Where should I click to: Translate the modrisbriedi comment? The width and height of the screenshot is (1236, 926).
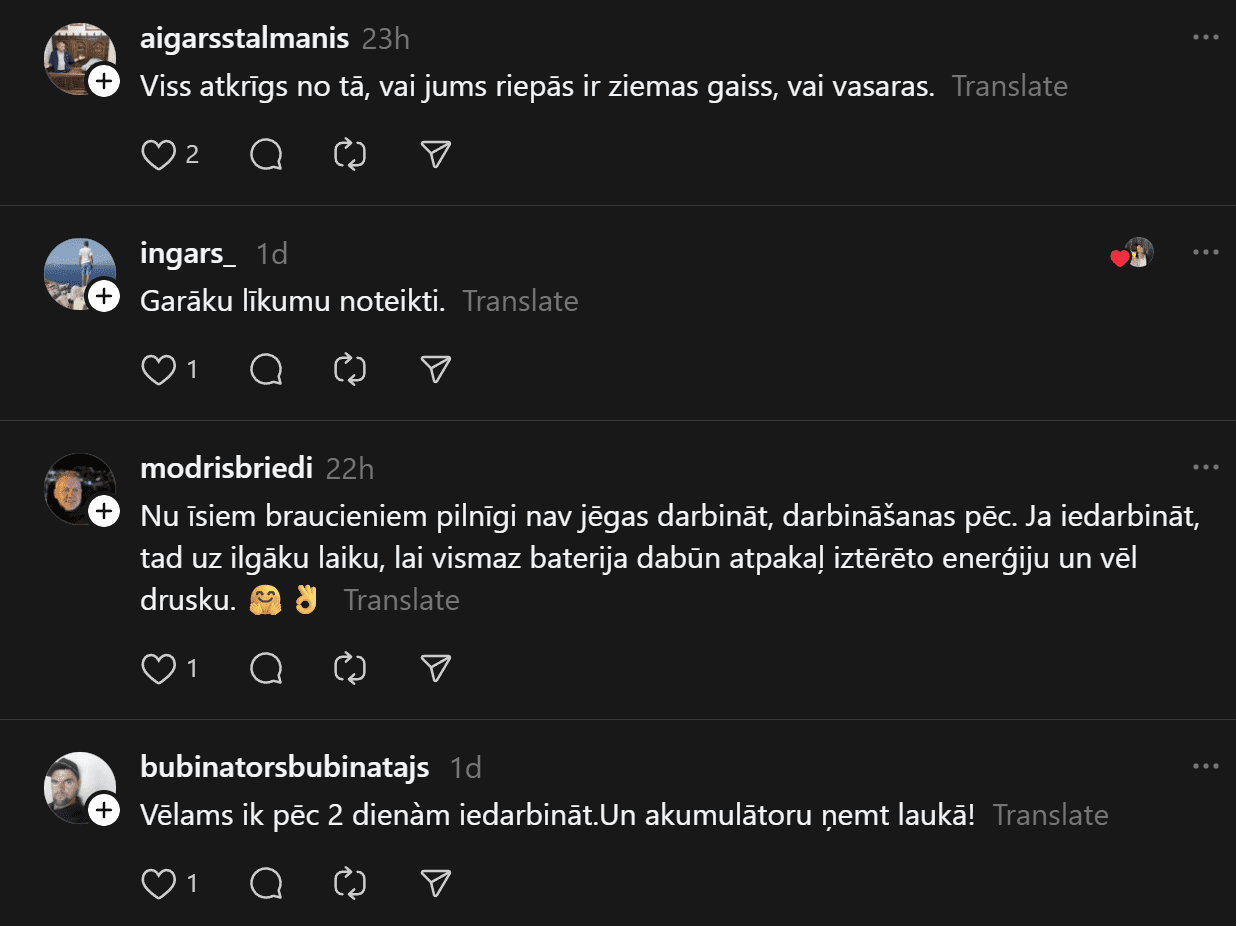[x=401, y=600]
